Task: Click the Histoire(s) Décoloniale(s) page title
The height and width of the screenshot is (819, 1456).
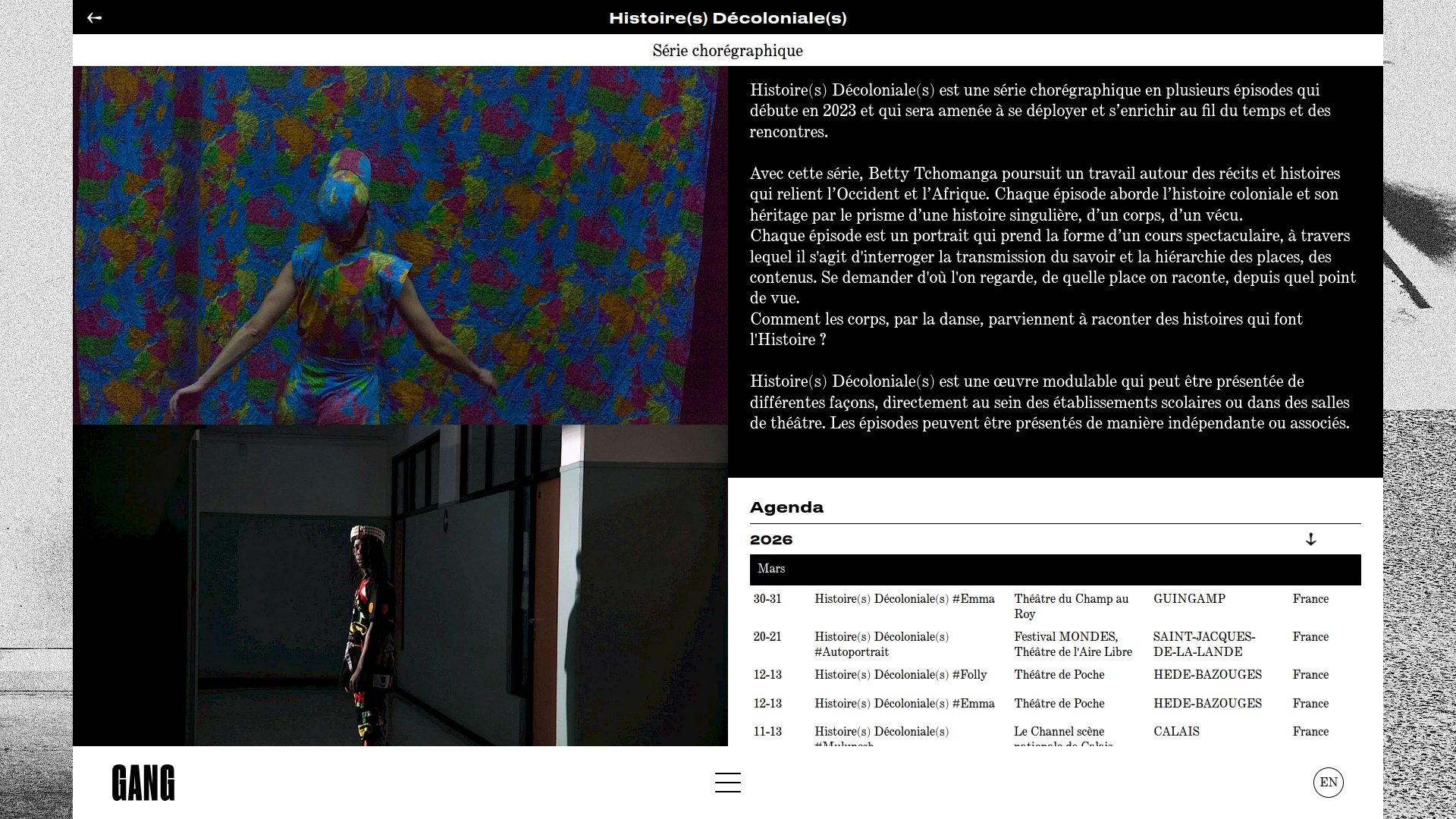Action: point(727,17)
